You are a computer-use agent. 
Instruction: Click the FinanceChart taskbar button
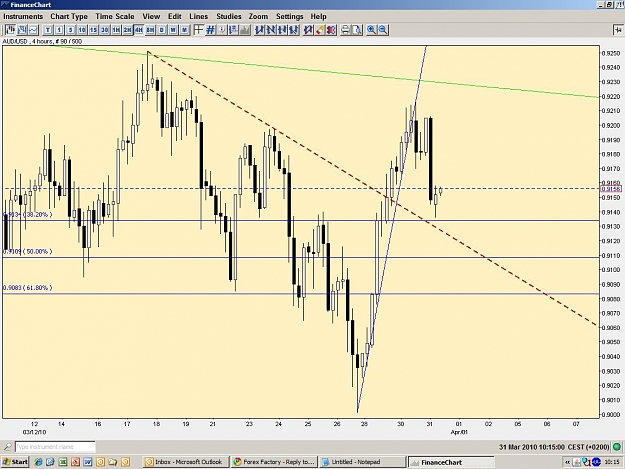point(451,462)
